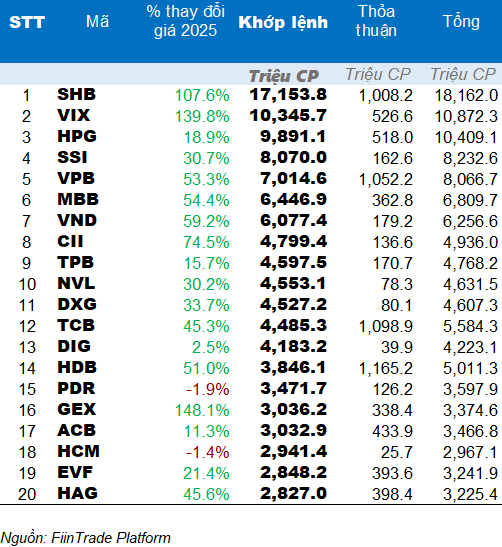Select the HCM ticker cell
The height and width of the screenshot is (547, 502).
78,451
